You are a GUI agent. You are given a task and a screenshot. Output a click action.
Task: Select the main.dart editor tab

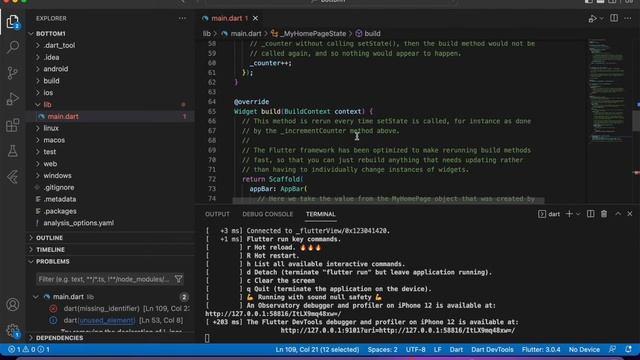point(227,18)
